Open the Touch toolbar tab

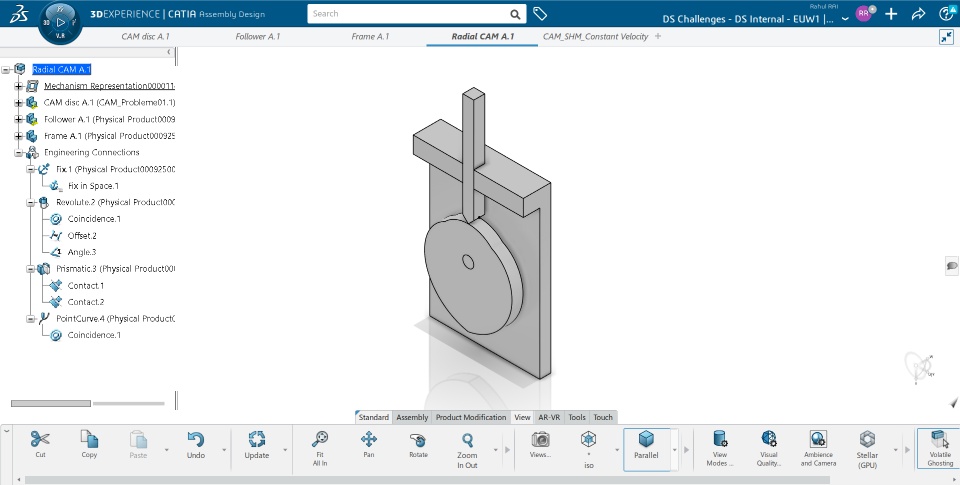(x=603, y=417)
